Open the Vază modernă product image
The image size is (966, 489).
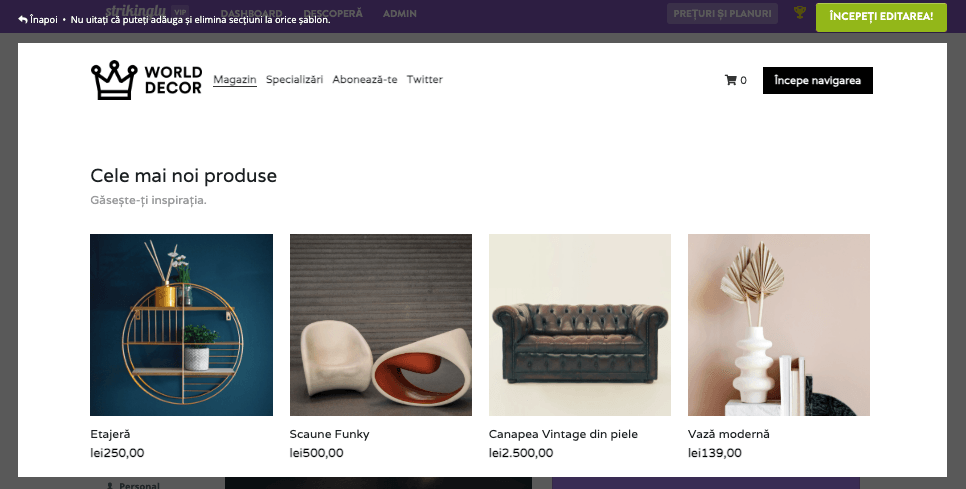pos(778,324)
